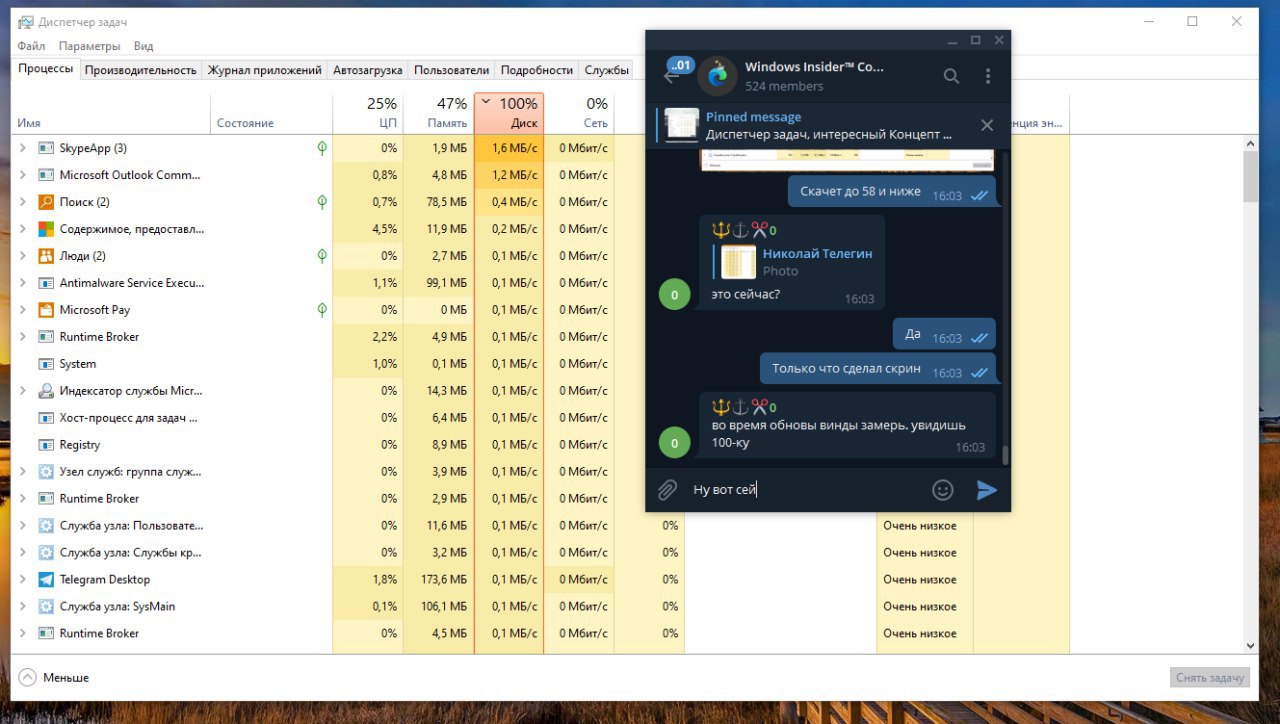Expand the SkypeApp (3) process group
Viewport: 1280px width, 724px height.
point(23,148)
